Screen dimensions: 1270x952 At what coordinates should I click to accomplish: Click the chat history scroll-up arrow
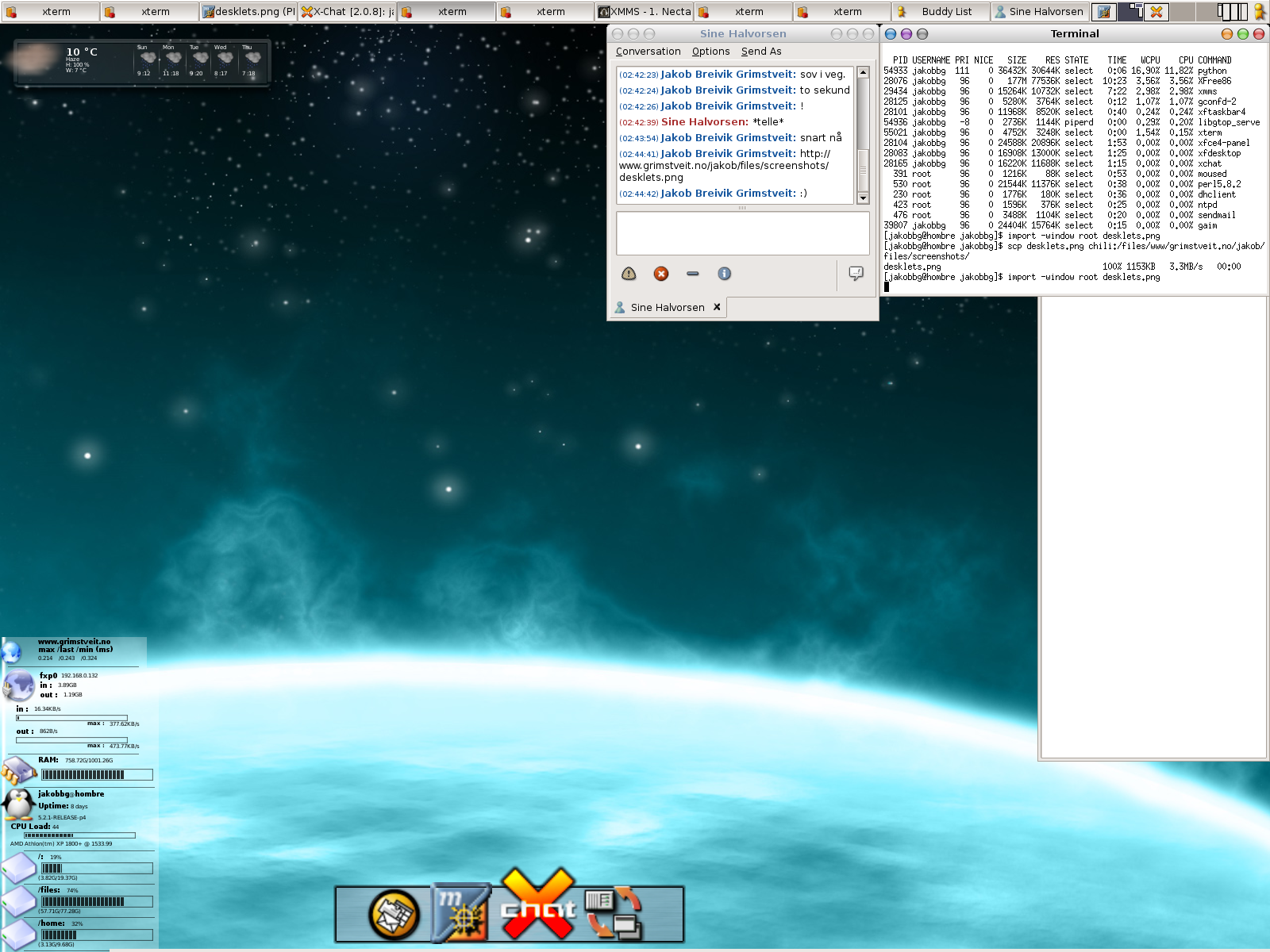coord(864,72)
